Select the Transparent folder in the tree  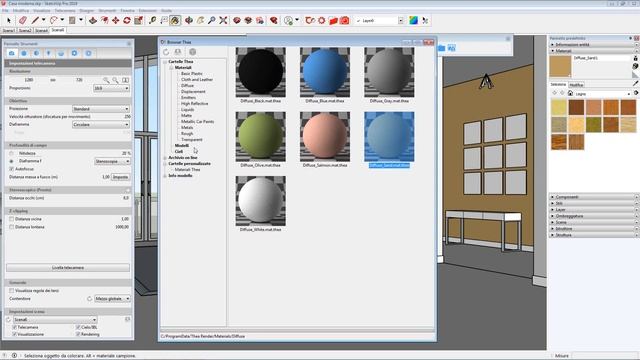191,140
